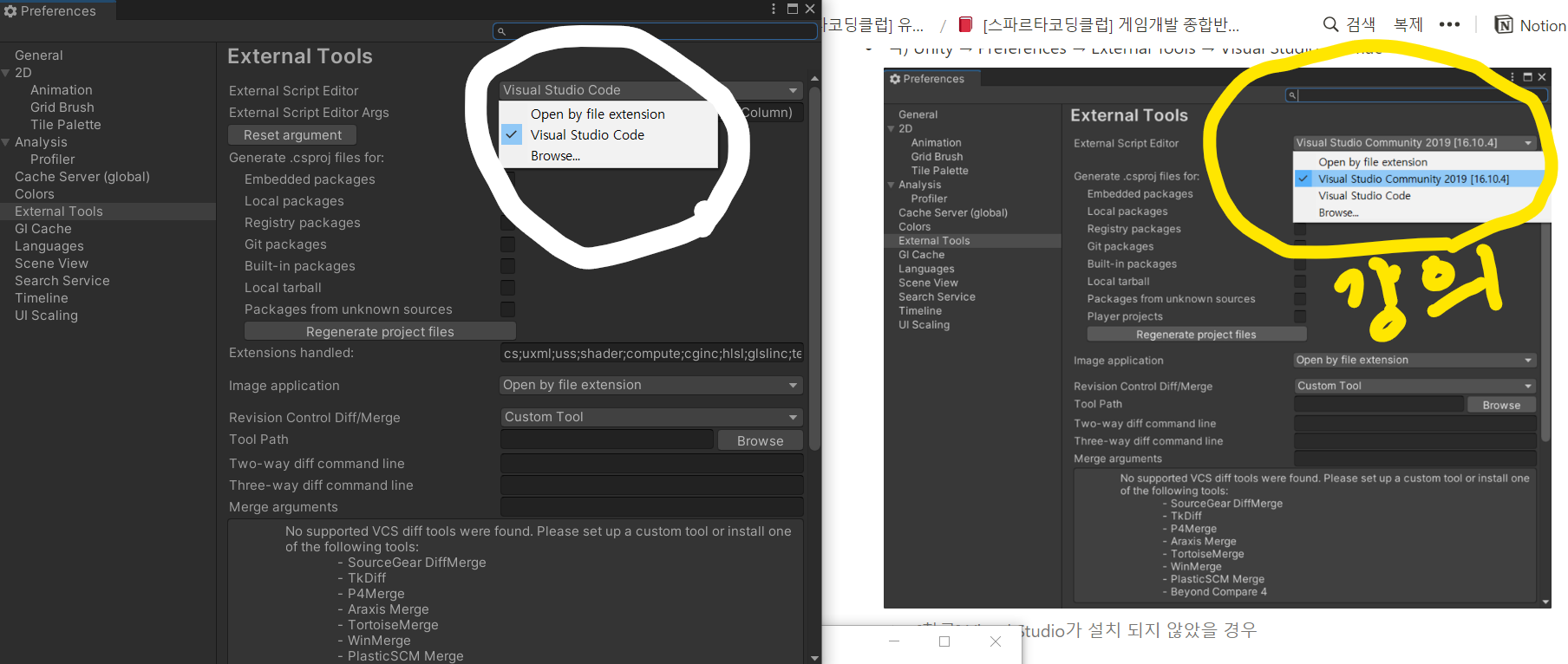1568x664 pixels.
Task: Click Regenerate project files in the Notion image
Action: (x=1196, y=335)
